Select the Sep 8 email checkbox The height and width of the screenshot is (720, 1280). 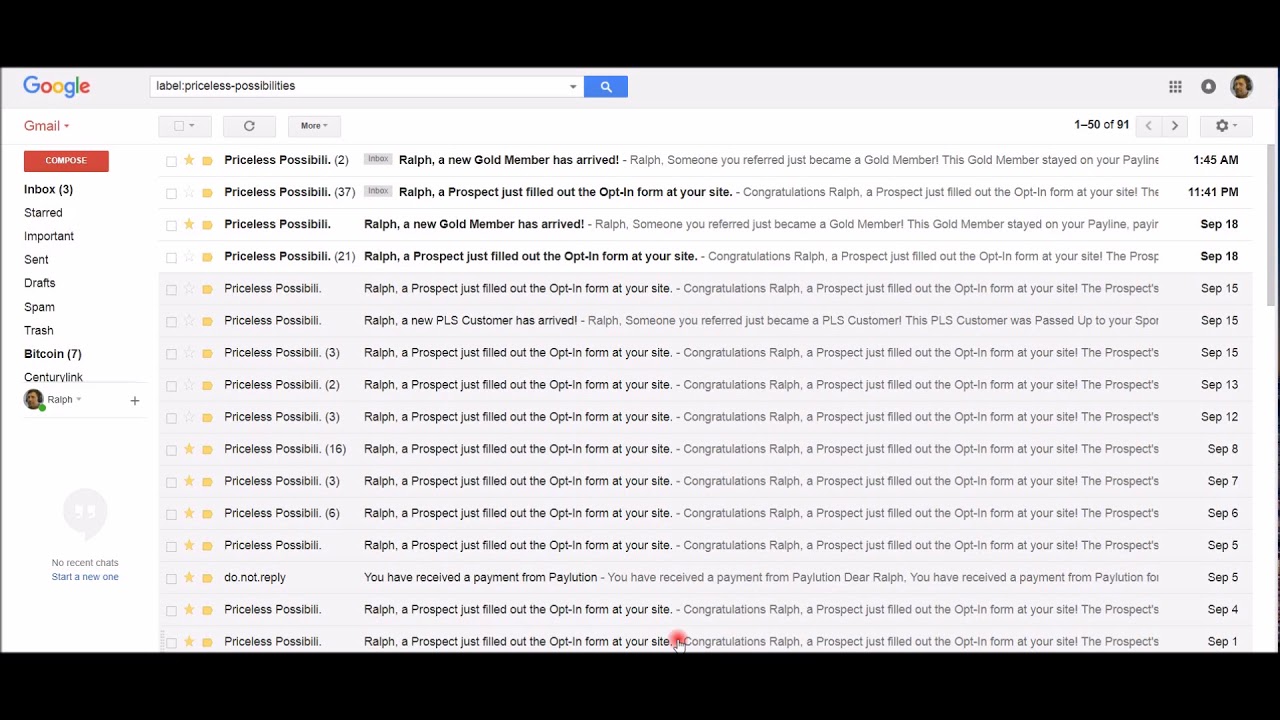171,449
